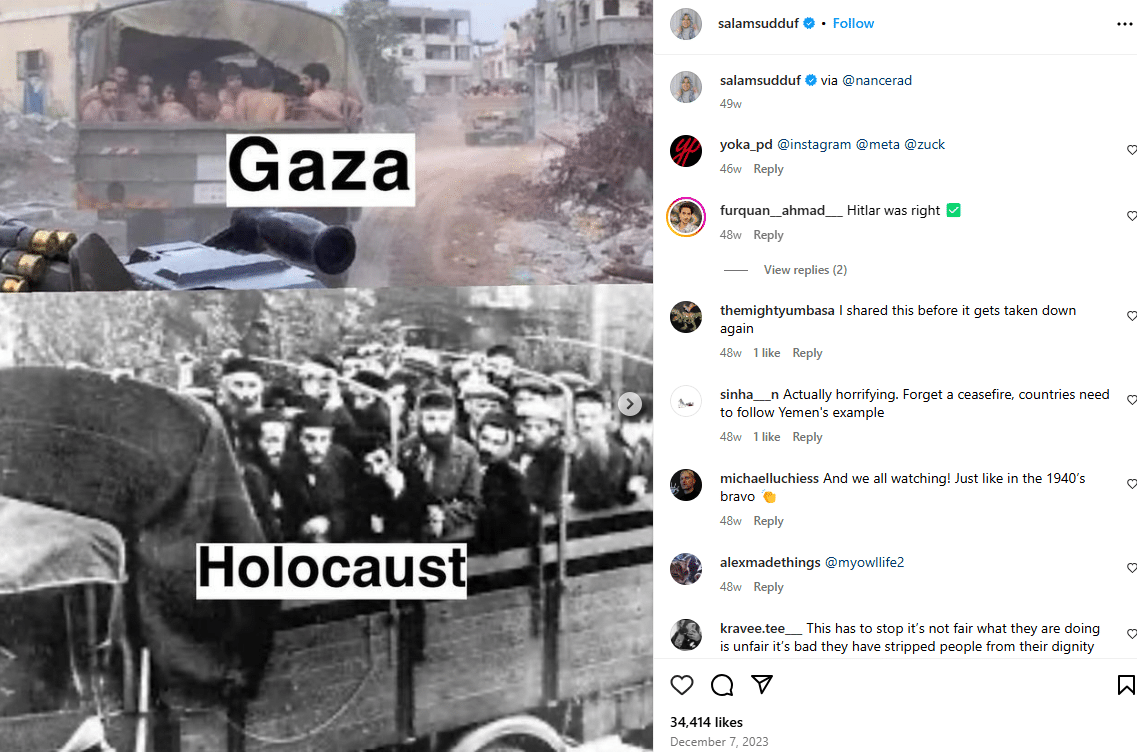Screen dimensions: 1137x752
Task: Reply to michaelluchiess's comment
Action: click(x=769, y=521)
